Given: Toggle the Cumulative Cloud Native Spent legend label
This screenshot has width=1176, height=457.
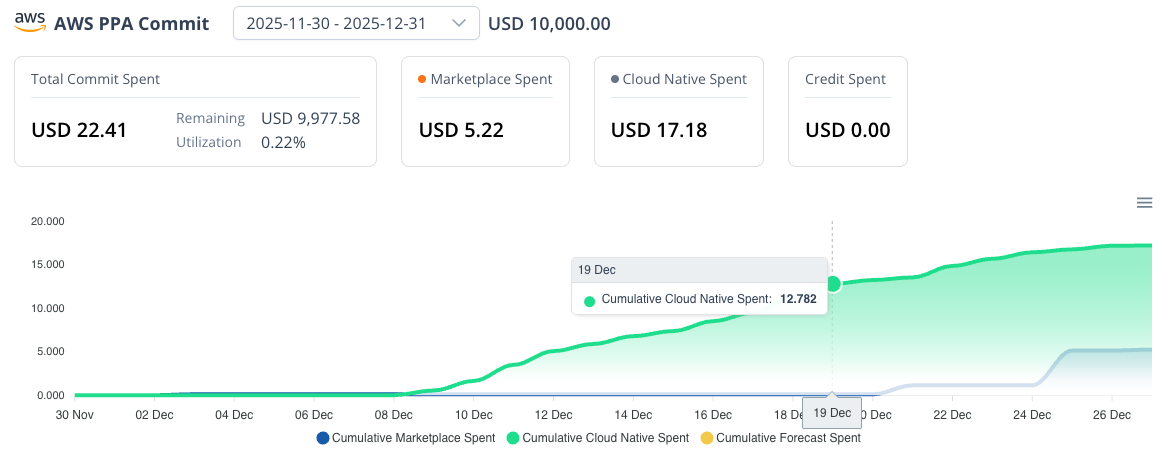Looking at the screenshot, I should tap(605, 438).
